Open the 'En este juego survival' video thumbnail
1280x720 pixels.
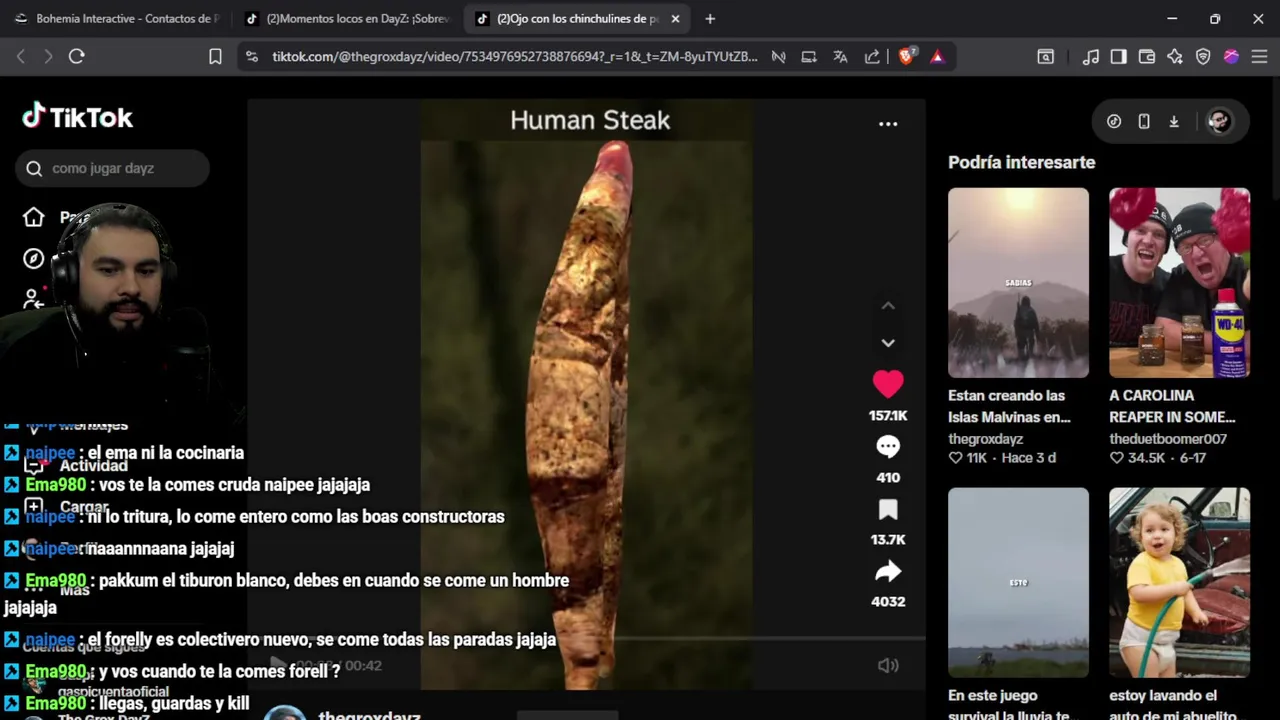[x=1018, y=582]
